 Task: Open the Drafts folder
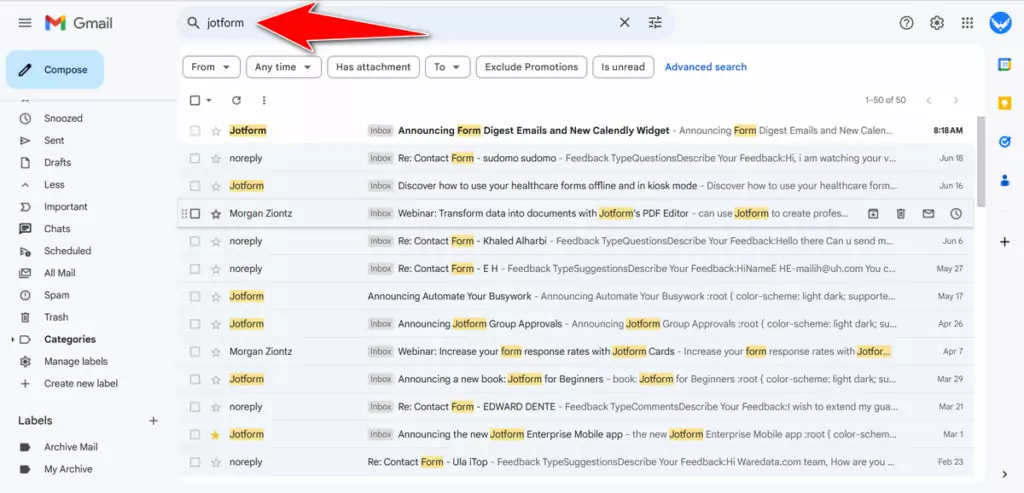tap(57, 163)
